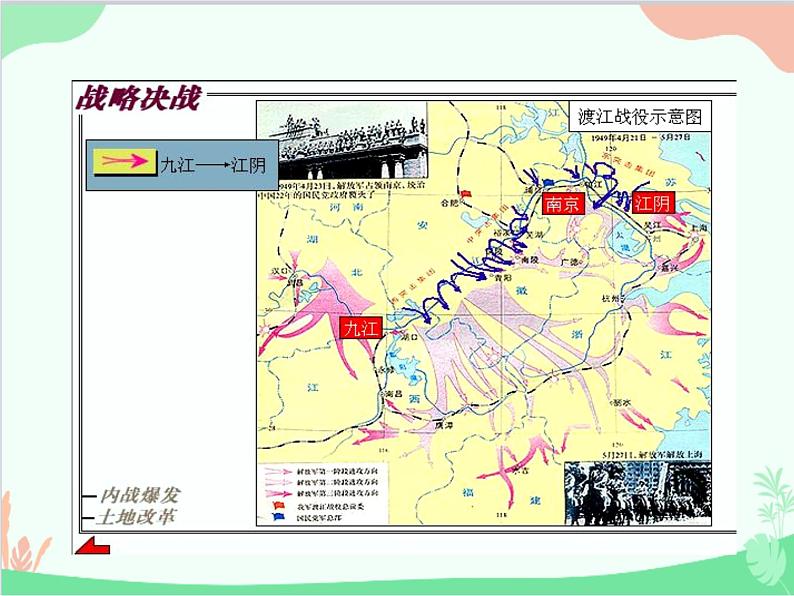Click the 1949年4月21日–5月27日 date text
Viewport: 794px width, 596px height.
point(641,138)
